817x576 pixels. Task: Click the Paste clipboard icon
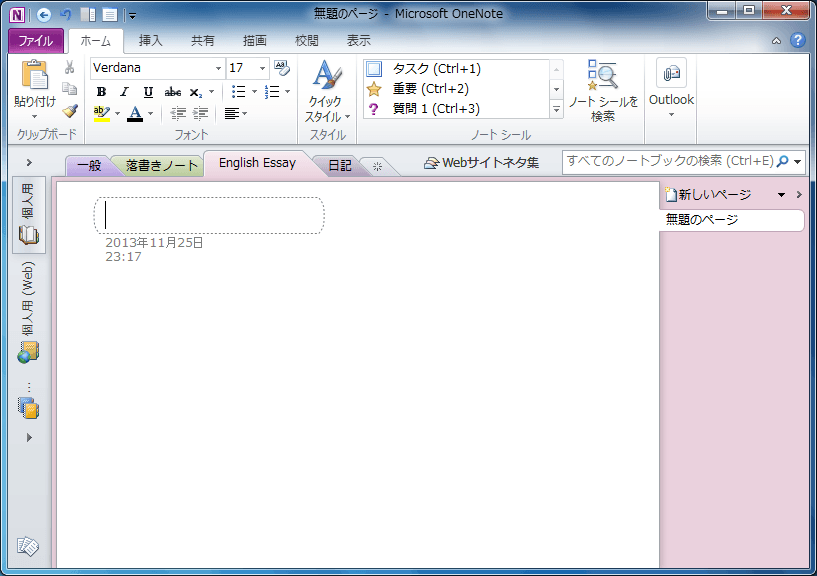click(x=34, y=76)
